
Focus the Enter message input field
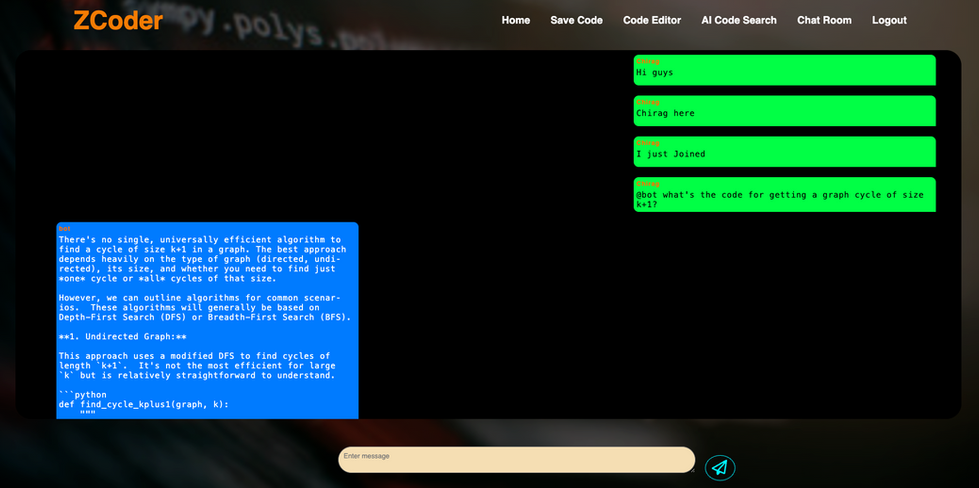pos(516,460)
